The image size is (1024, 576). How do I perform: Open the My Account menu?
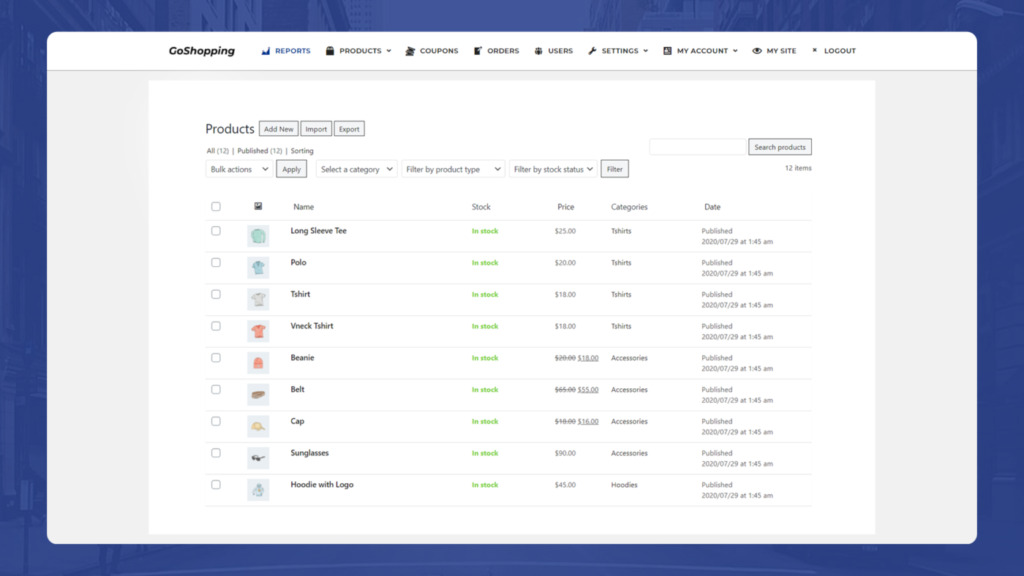tap(700, 51)
